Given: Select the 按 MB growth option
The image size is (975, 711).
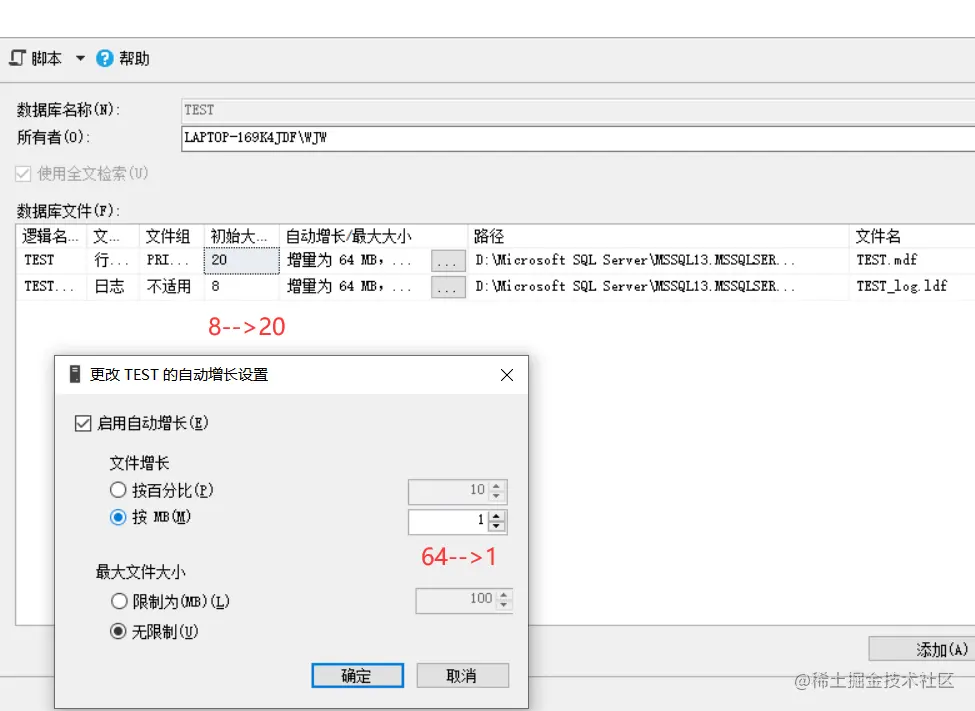Looking at the screenshot, I should pyautogui.click(x=117, y=519).
